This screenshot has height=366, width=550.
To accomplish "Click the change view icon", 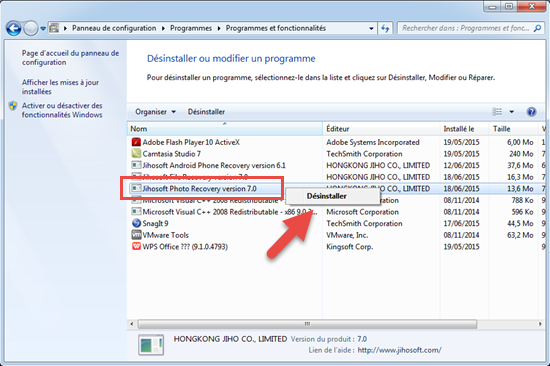I will [x=497, y=112].
